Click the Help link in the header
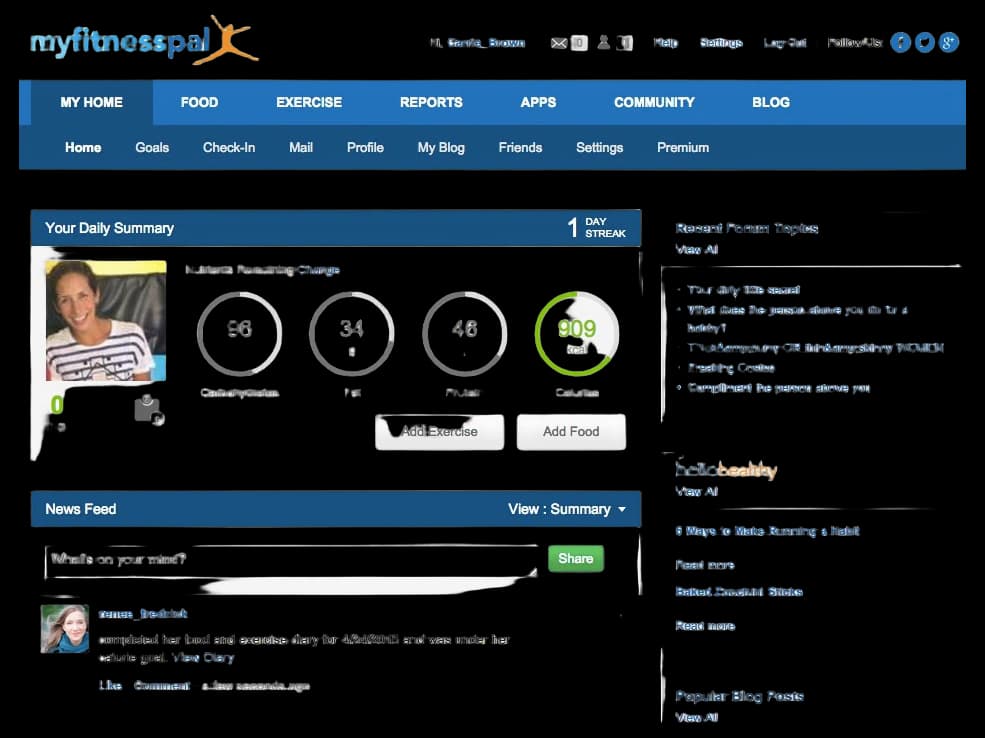The width and height of the screenshot is (985, 738). tap(665, 43)
